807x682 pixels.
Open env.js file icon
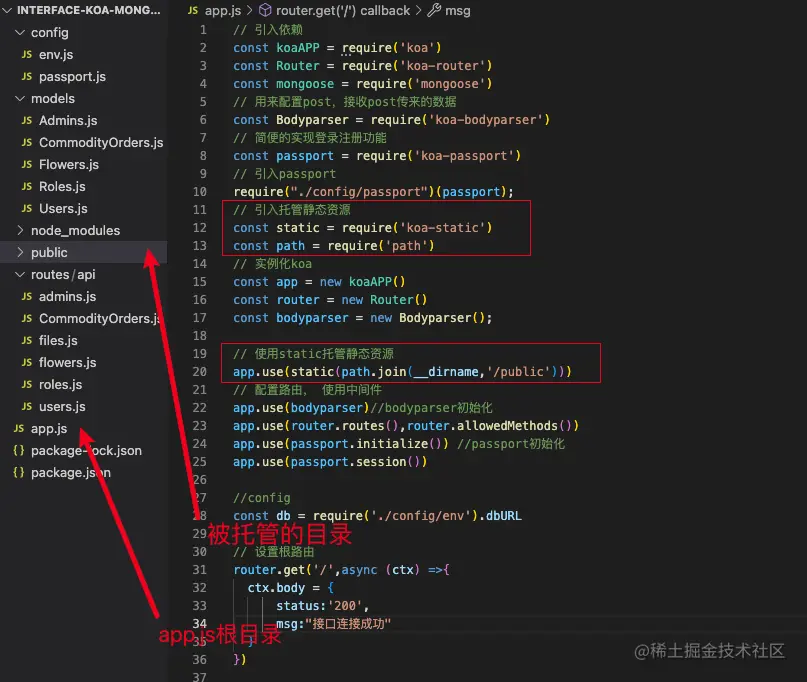click(27, 55)
